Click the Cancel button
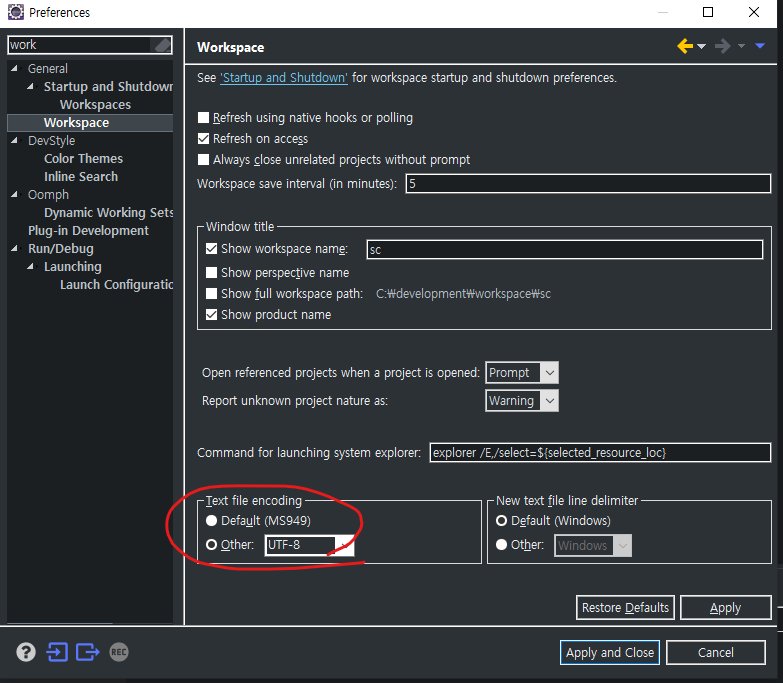Screen dimensions: 783x683 coord(716,653)
